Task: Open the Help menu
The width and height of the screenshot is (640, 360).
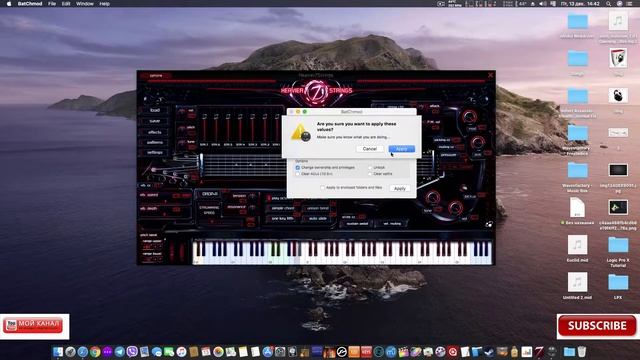Action: pyautogui.click(x=104, y=4)
